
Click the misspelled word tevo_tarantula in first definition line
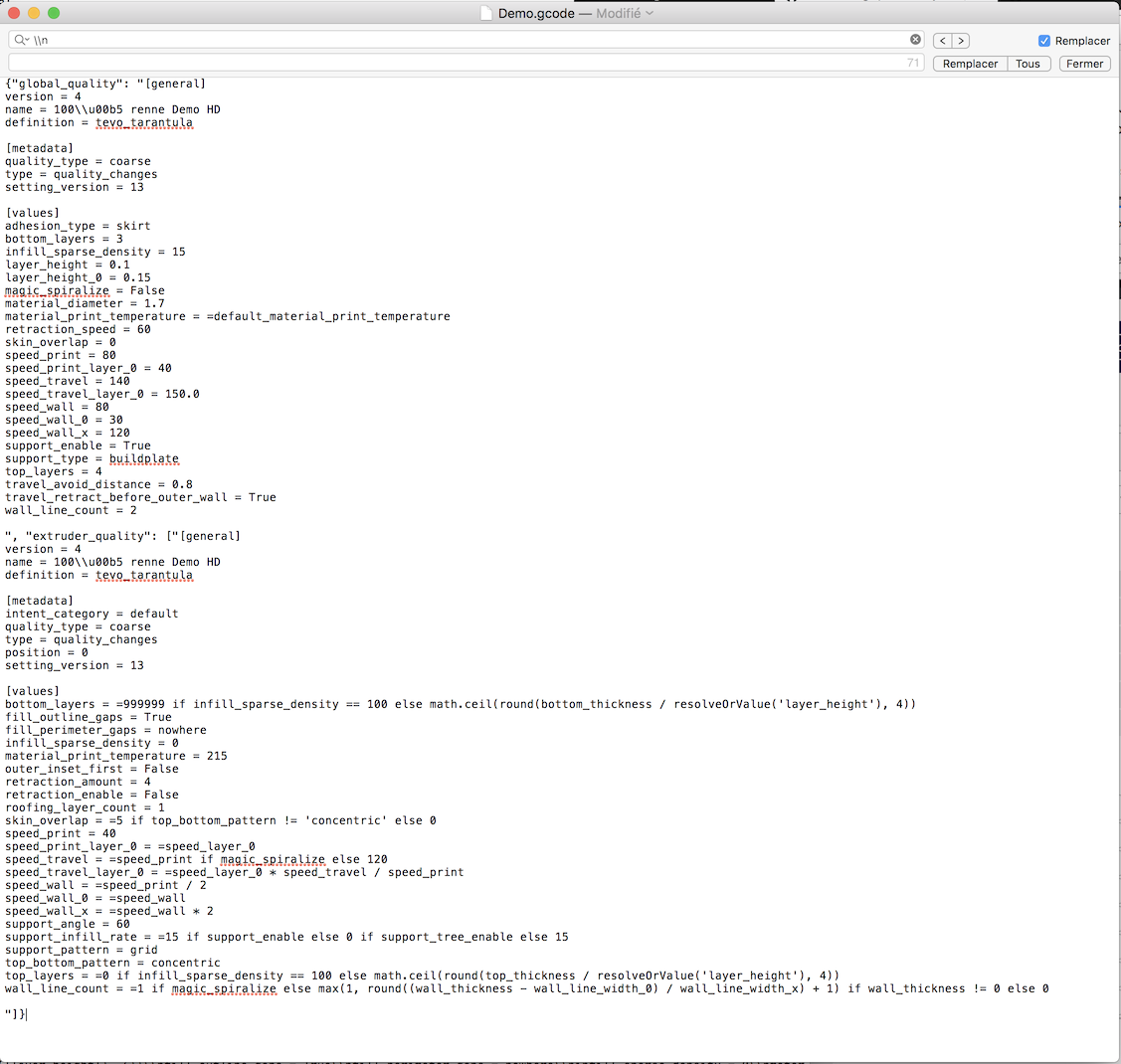[143, 123]
